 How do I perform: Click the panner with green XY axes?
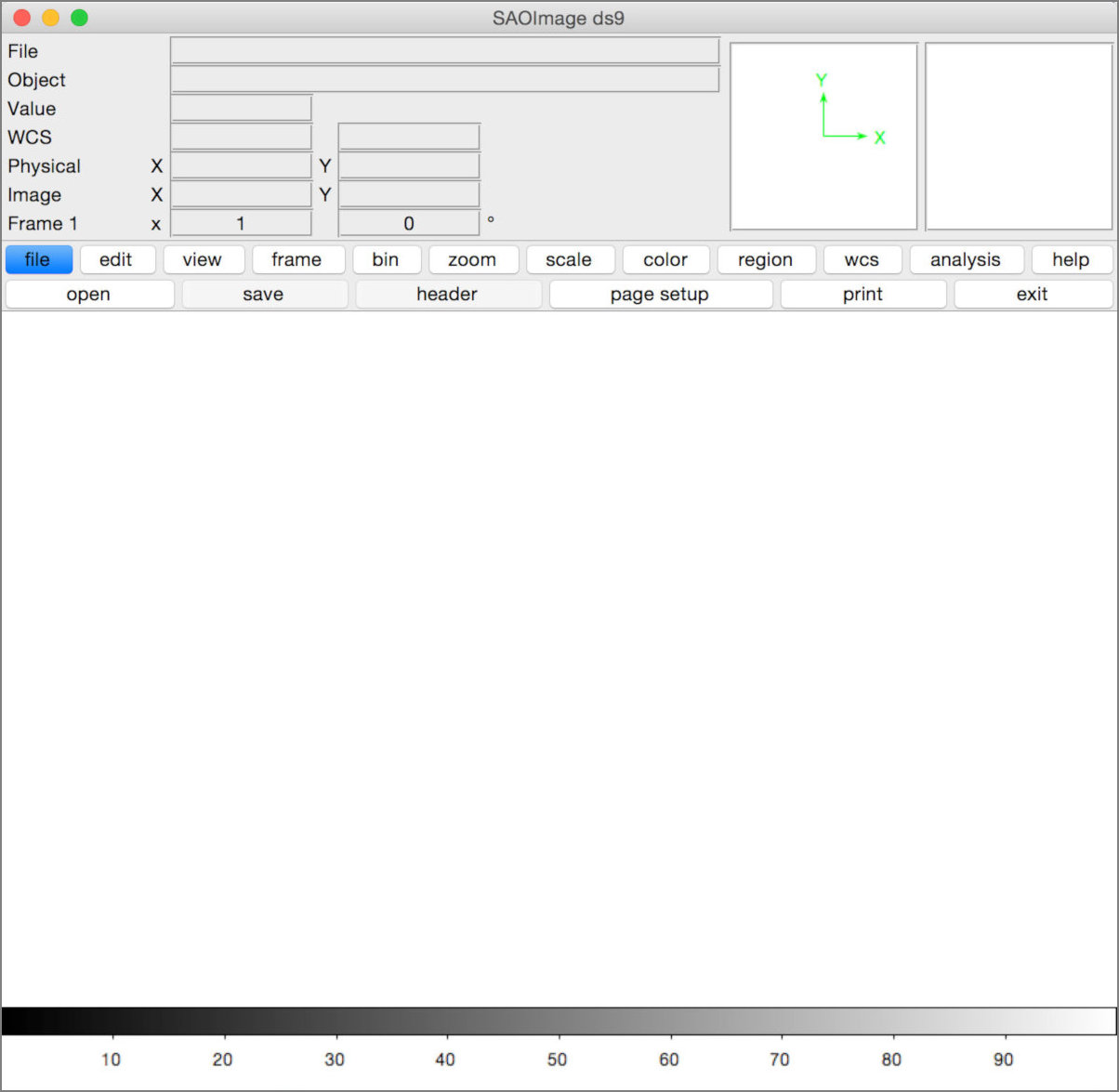tap(823, 134)
